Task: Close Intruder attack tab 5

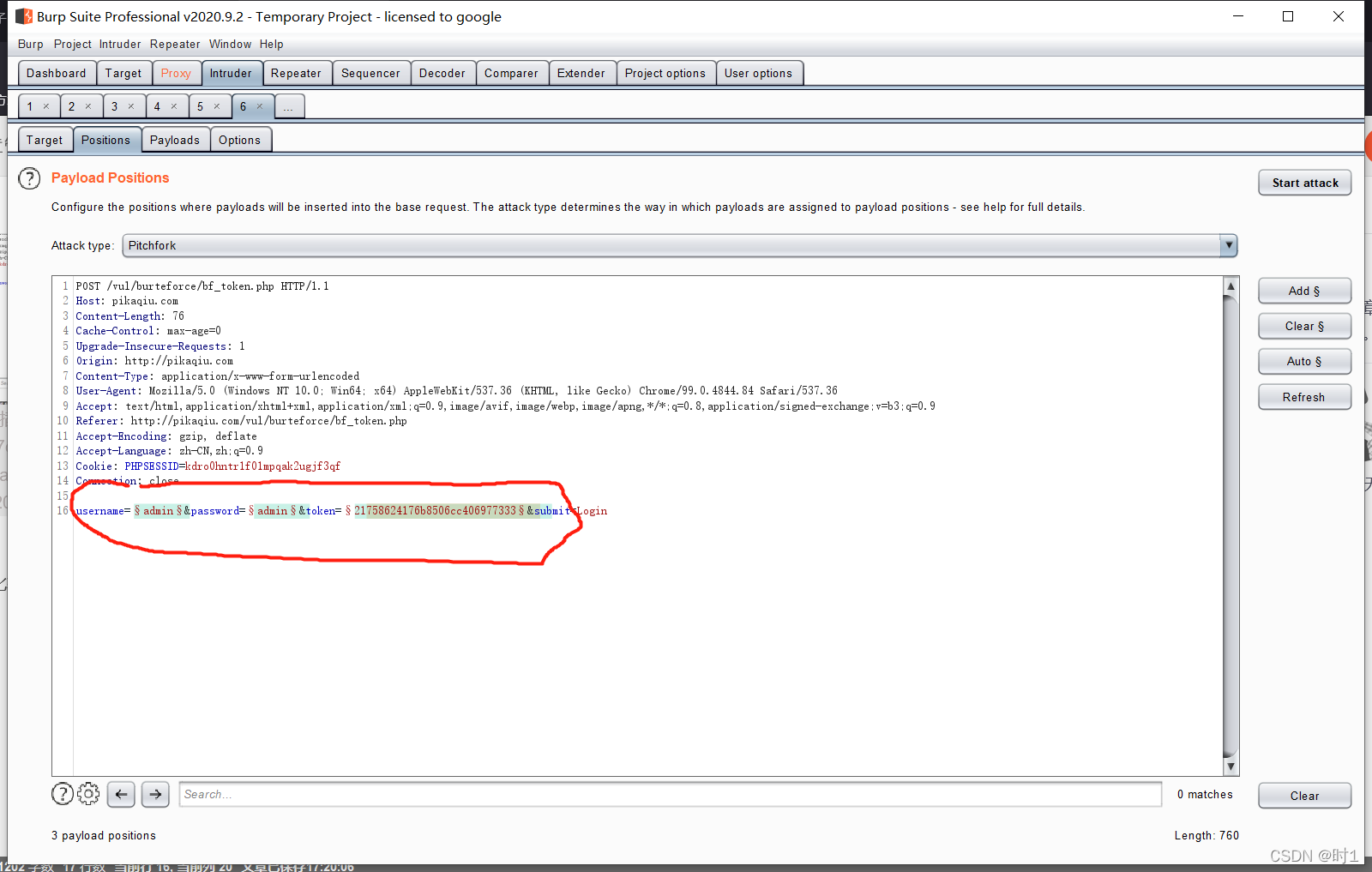Action: tap(217, 106)
